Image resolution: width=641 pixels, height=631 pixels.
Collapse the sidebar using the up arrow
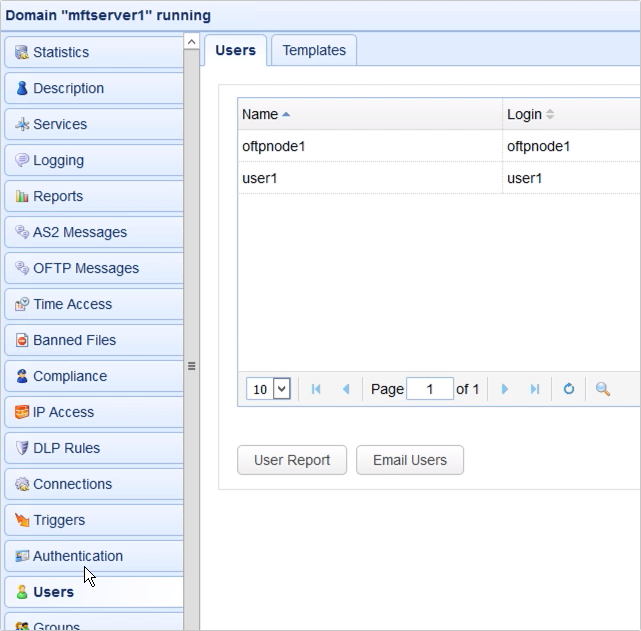pyautogui.click(x=191, y=42)
